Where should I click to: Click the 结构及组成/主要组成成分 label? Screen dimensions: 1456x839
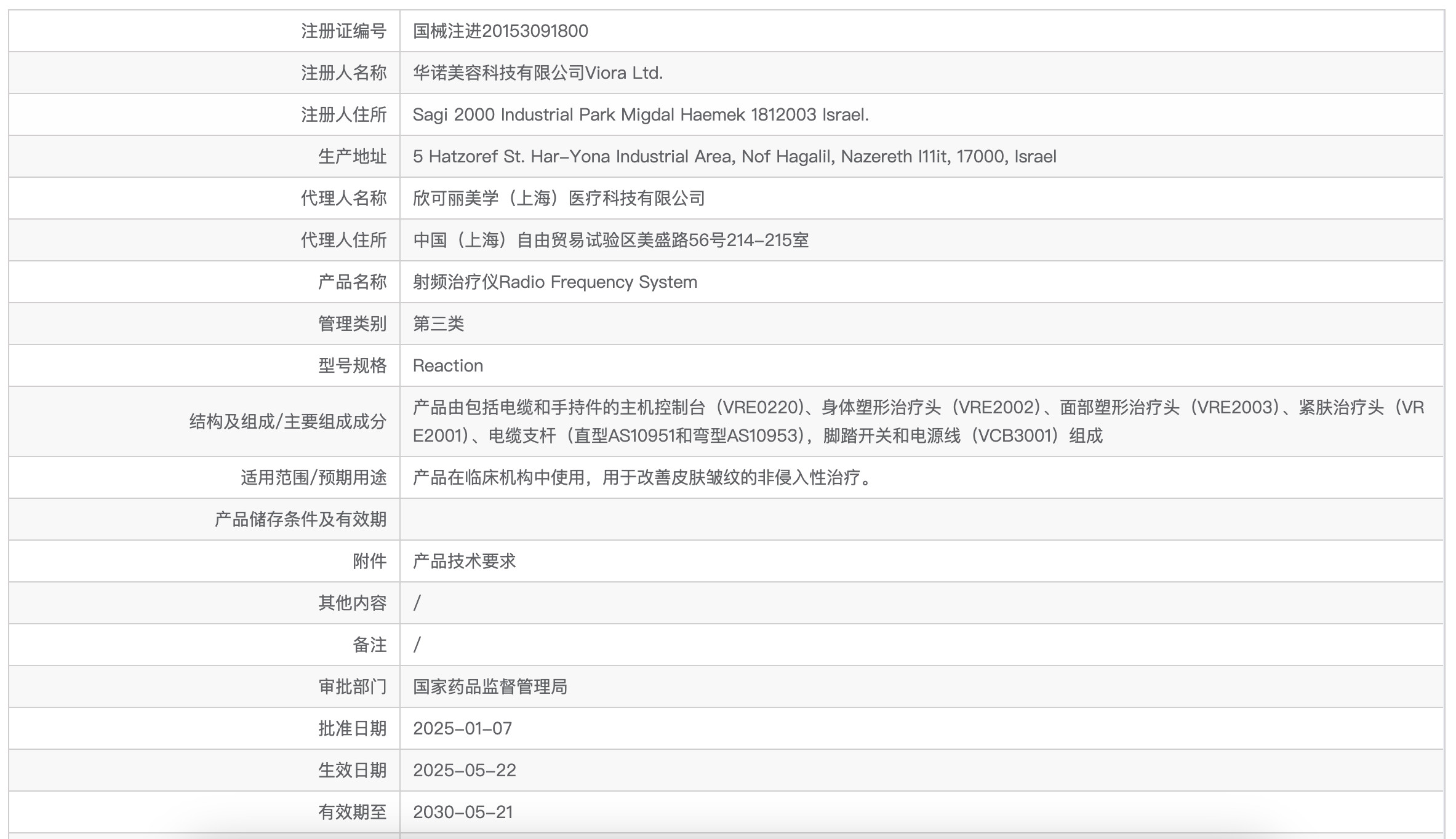pyautogui.click(x=287, y=421)
